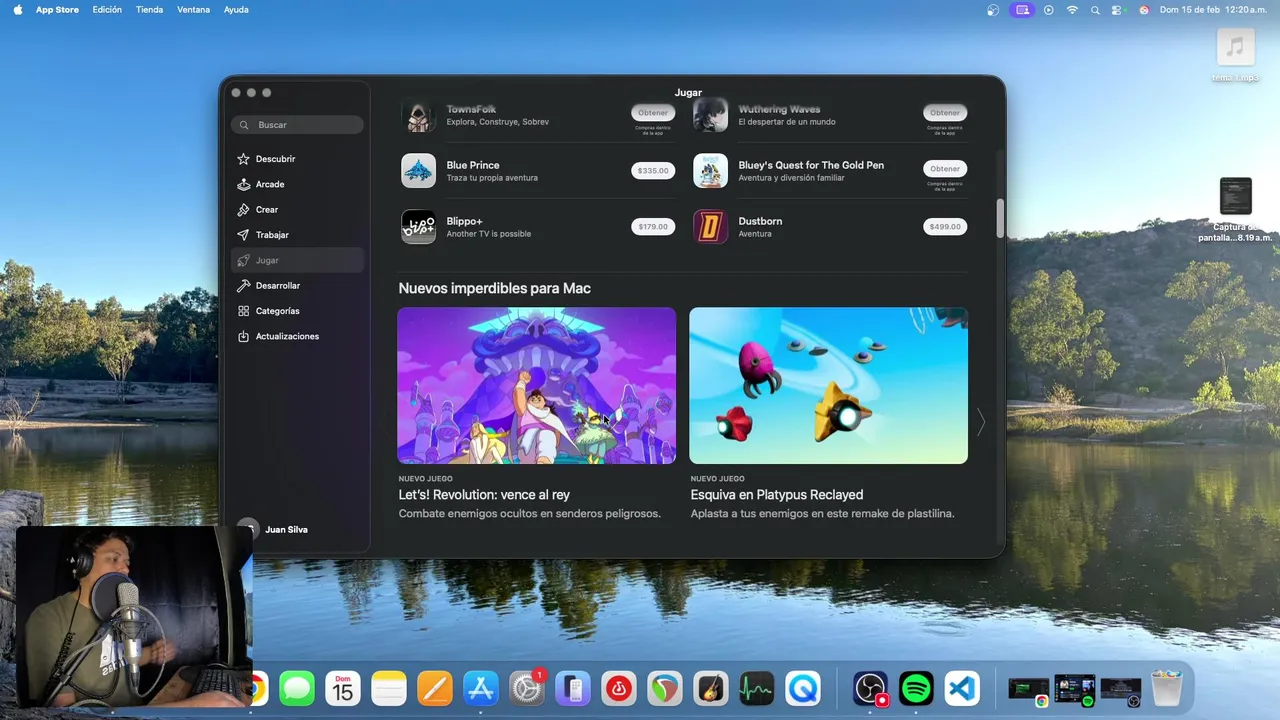Open the App Store menu

[x=57, y=10]
